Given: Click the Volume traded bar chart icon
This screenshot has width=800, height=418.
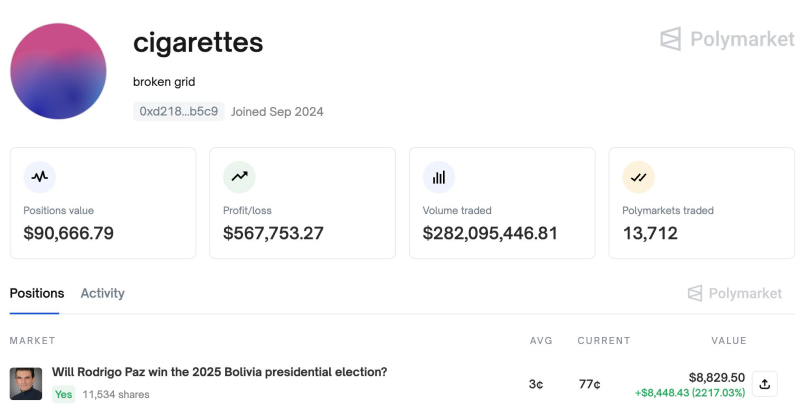Looking at the screenshot, I should coord(439,177).
